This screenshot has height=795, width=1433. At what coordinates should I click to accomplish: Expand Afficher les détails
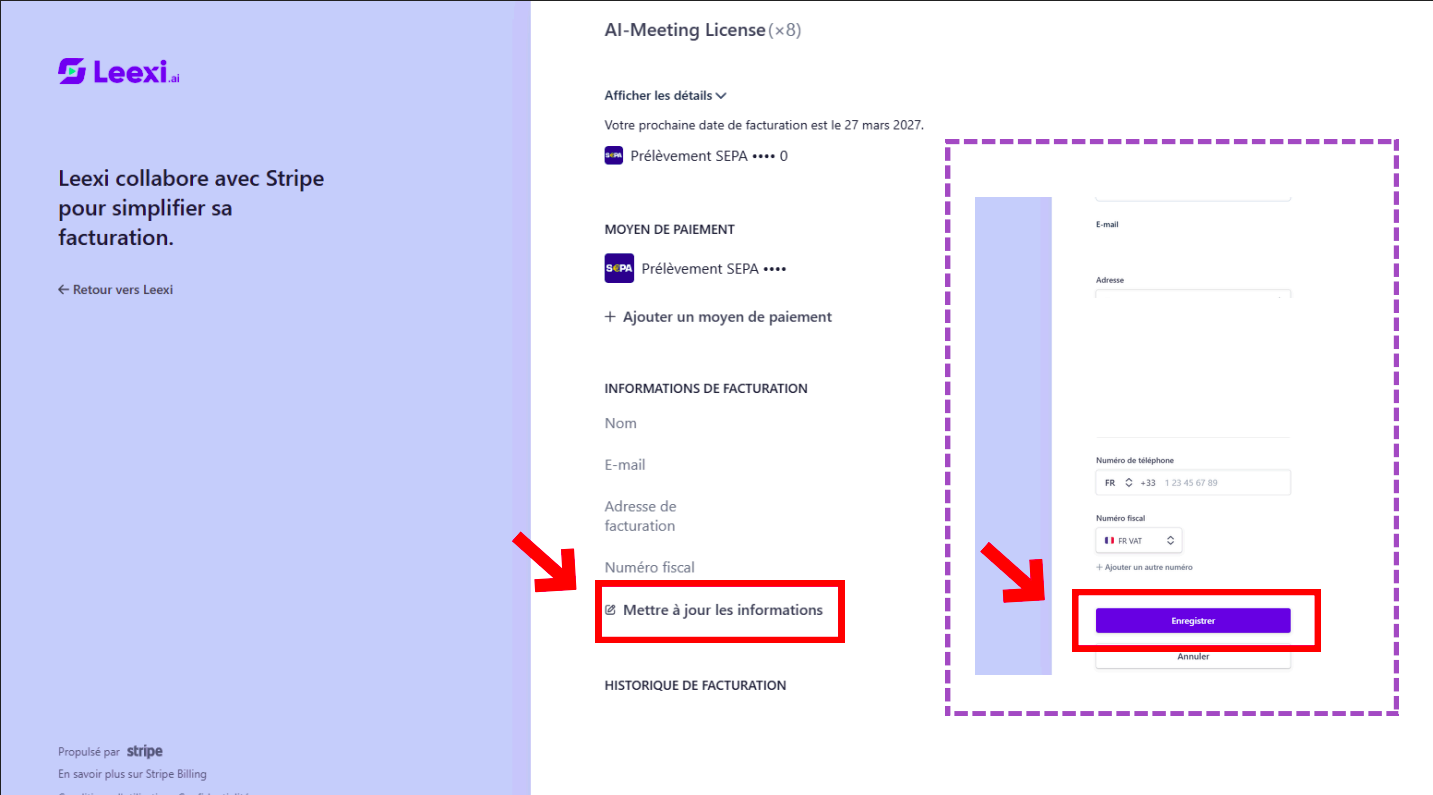[x=665, y=96]
